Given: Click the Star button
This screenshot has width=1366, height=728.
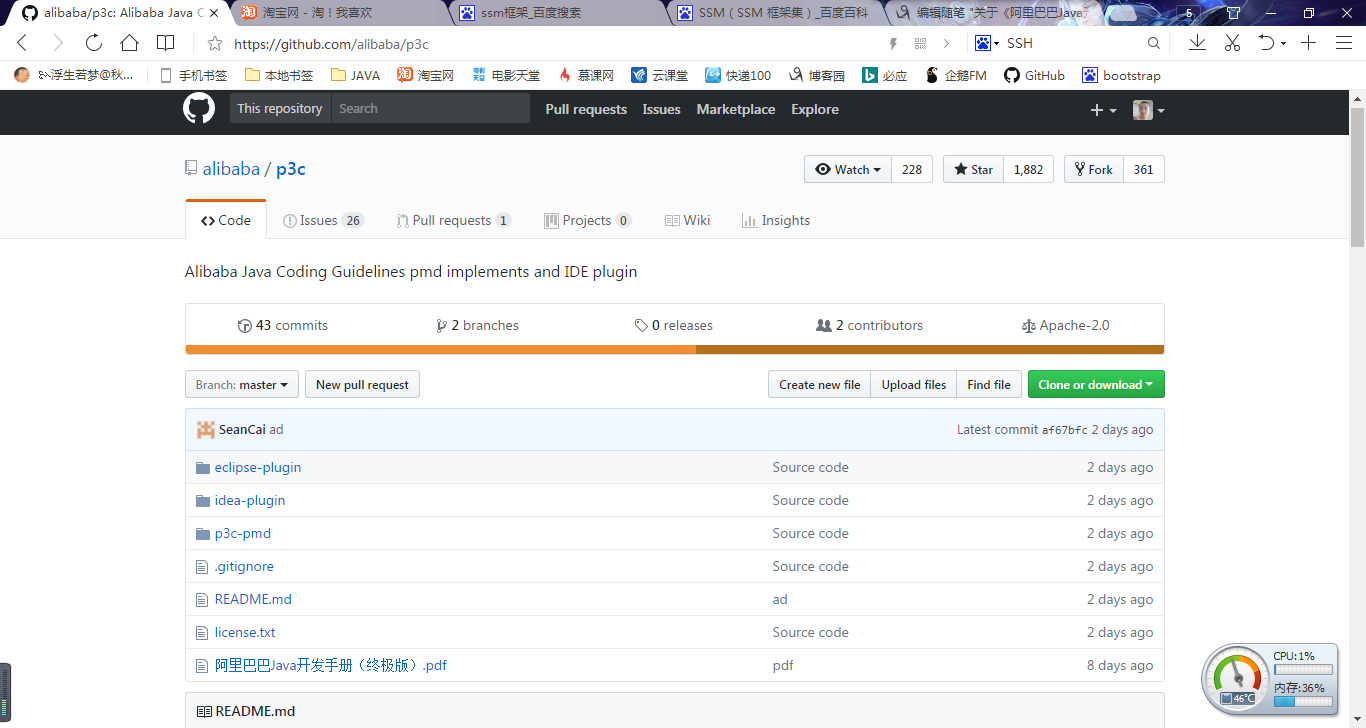Looking at the screenshot, I should point(973,169).
